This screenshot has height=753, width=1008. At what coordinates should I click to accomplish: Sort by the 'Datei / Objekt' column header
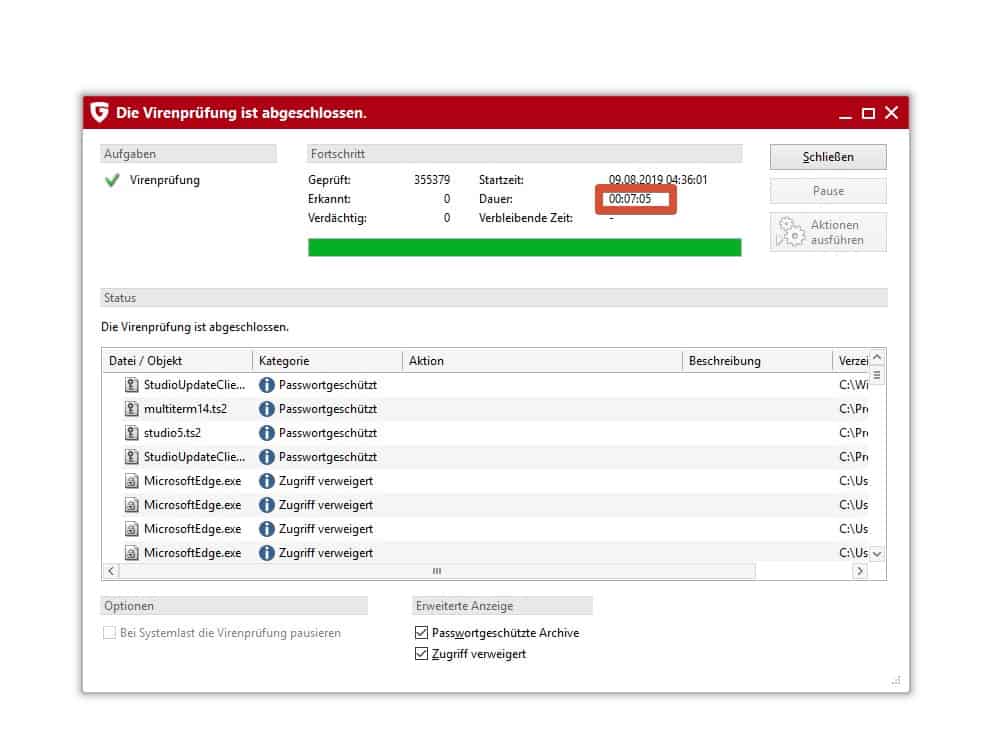point(177,361)
